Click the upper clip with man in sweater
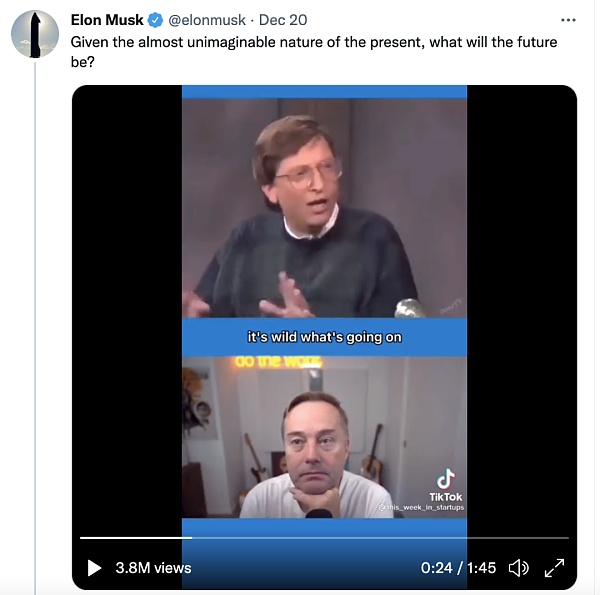The width and height of the screenshot is (600, 595). pos(324,209)
